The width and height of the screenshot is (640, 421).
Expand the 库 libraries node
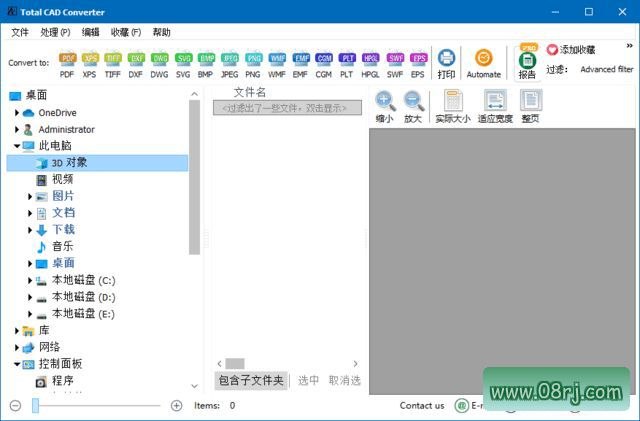click(x=17, y=330)
